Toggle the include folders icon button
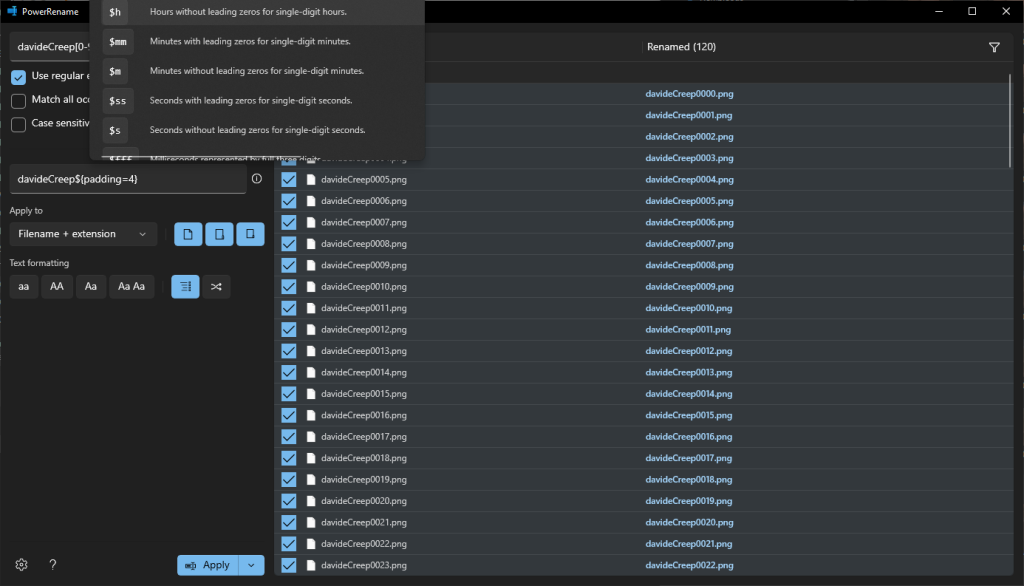Screen dimensions: 1024x586 point(219,234)
